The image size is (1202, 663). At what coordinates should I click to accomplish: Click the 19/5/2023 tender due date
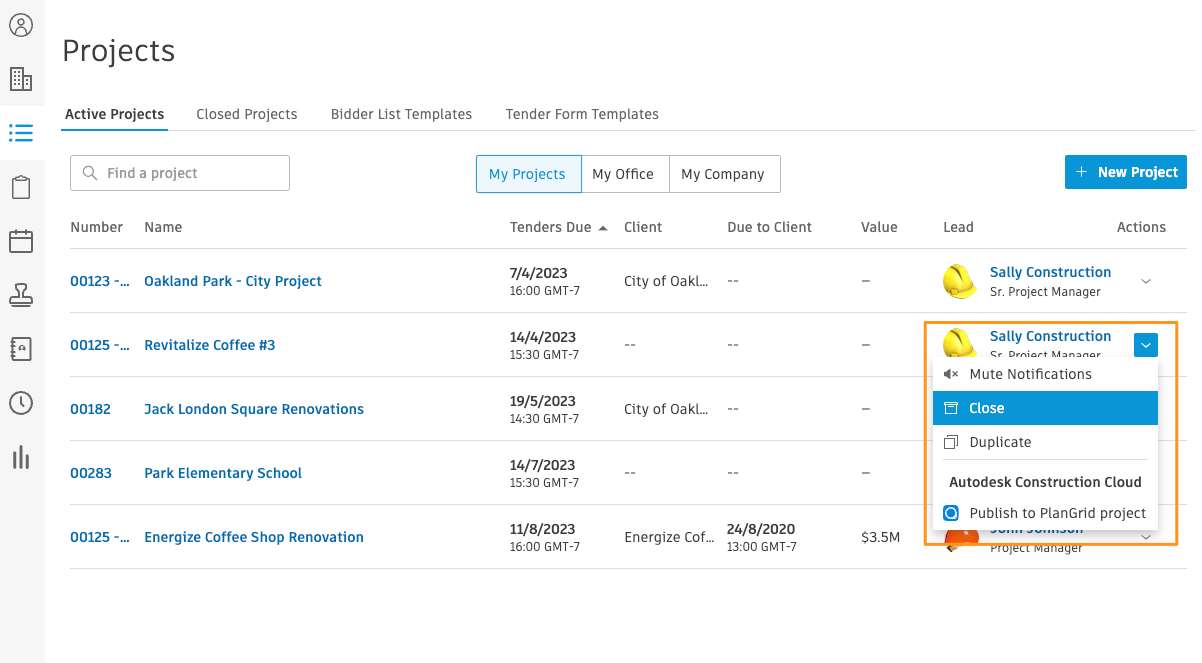[543, 401]
